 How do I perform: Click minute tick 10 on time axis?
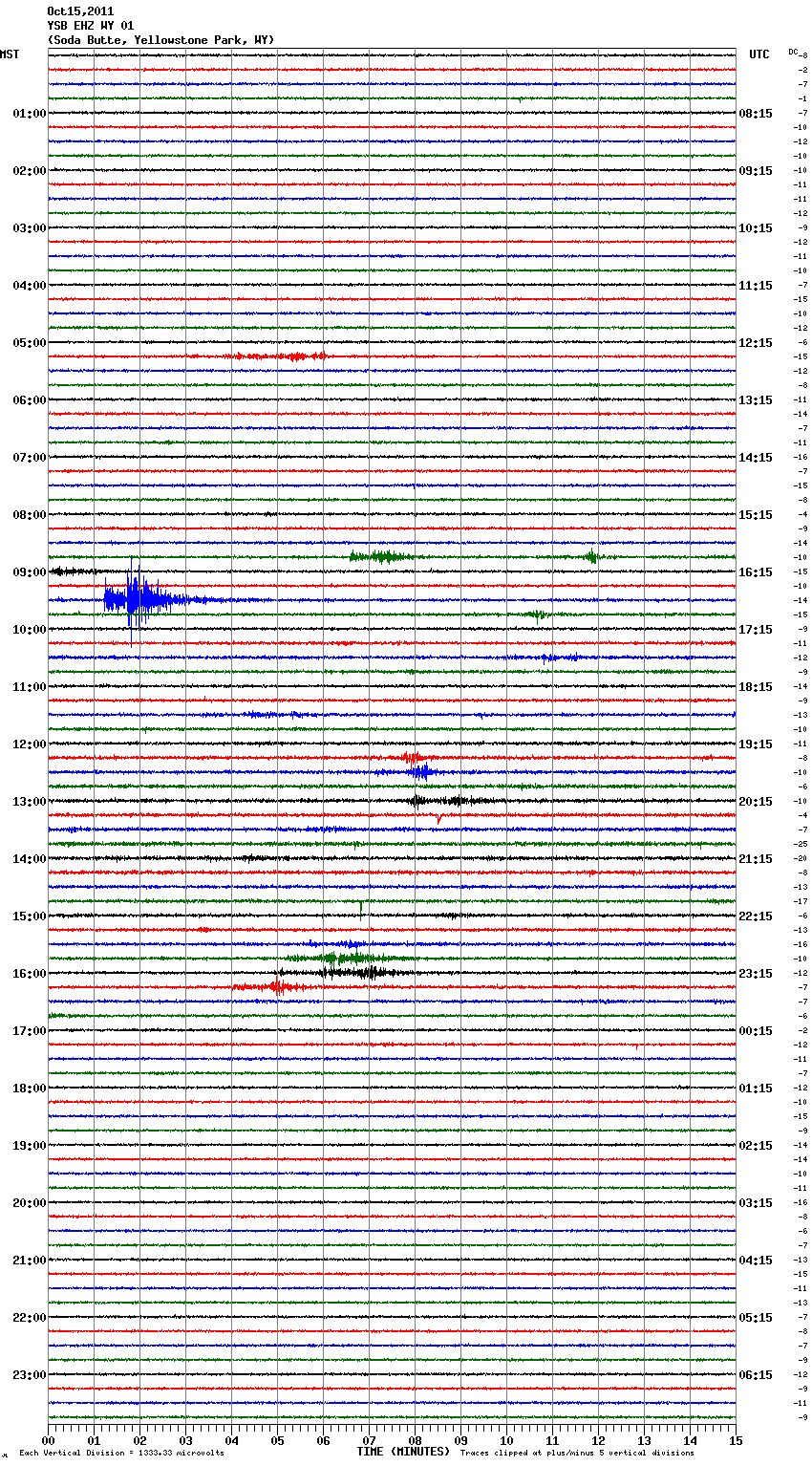tap(506, 1439)
